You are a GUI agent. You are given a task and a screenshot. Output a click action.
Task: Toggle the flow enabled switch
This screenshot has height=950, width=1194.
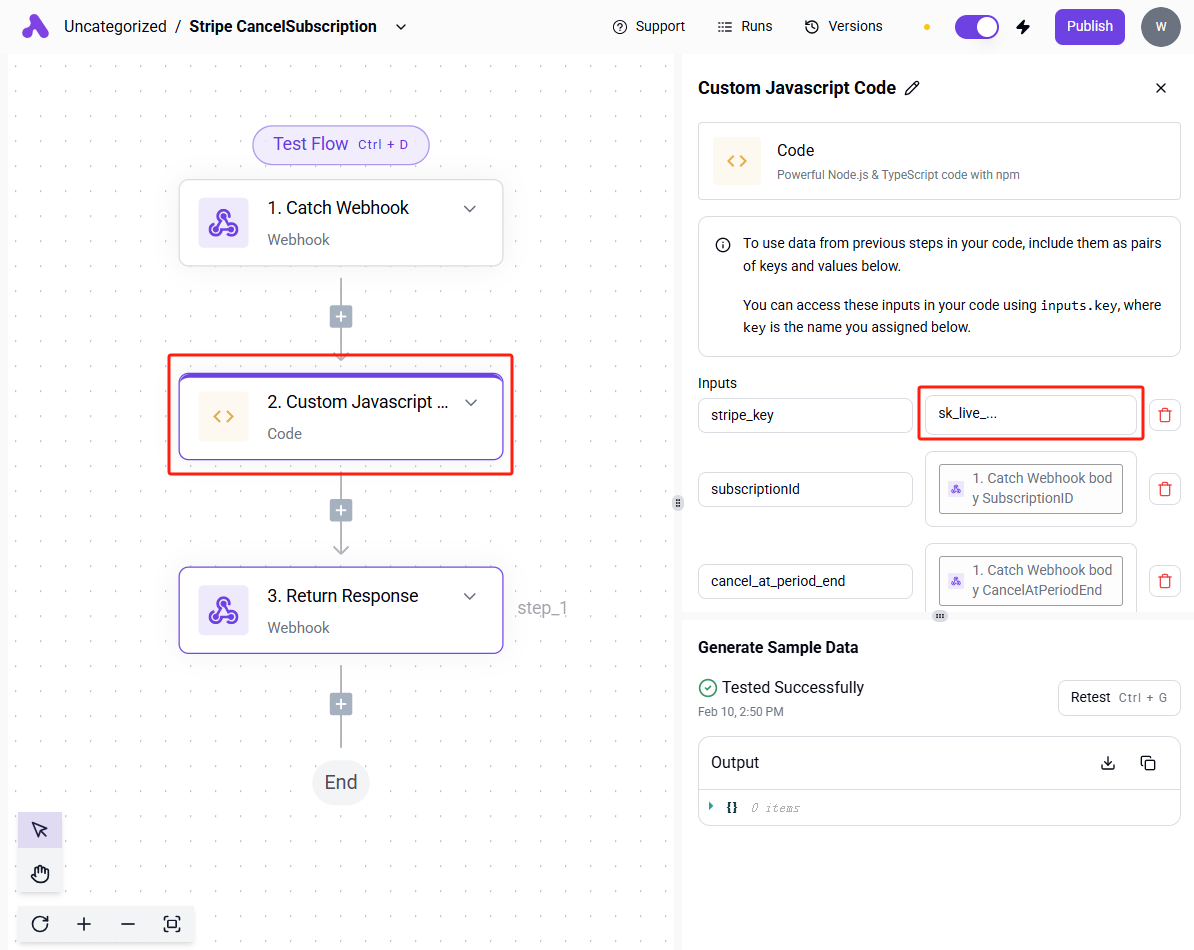point(976,27)
